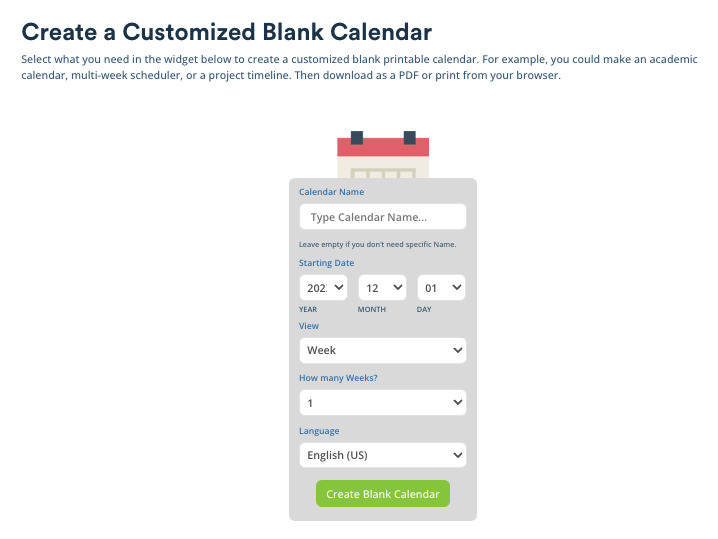Focus the Calendar Name text field
The image size is (718, 539).
[382, 217]
